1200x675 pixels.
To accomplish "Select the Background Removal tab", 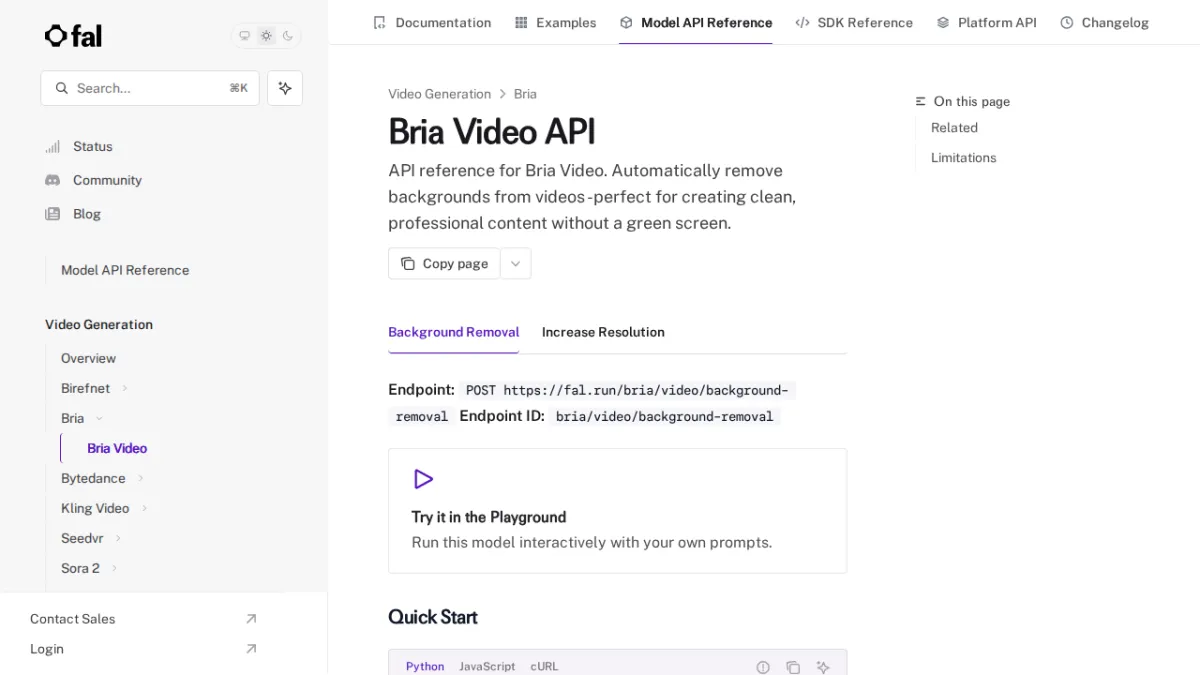I will coord(453,332).
